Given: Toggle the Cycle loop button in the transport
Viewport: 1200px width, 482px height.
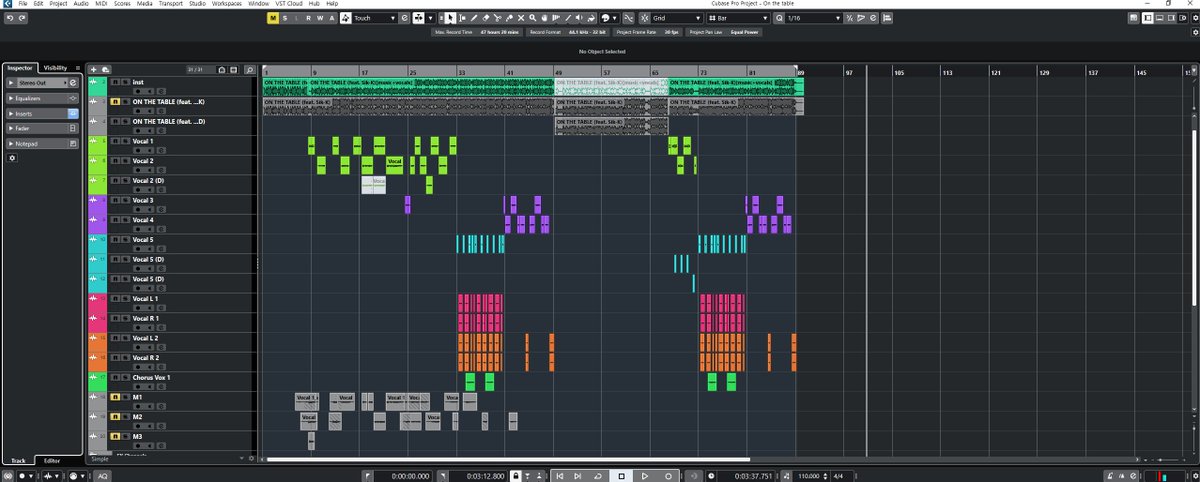Looking at the screenshot, I should coord(597,475).
